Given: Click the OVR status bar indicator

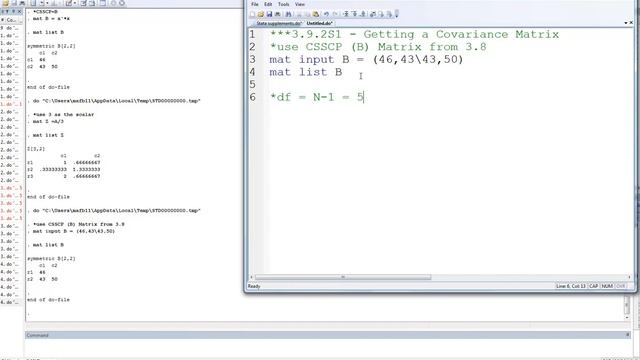Looking at the screenshot, I should (620, 286).
